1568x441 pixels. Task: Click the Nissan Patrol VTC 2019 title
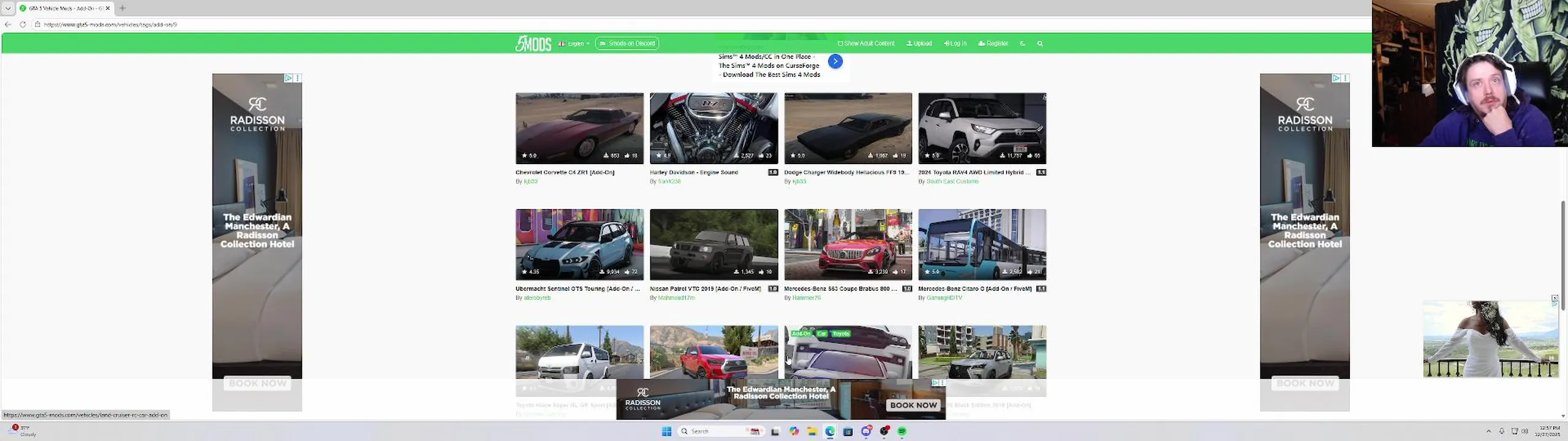click(x=705, y=288)
